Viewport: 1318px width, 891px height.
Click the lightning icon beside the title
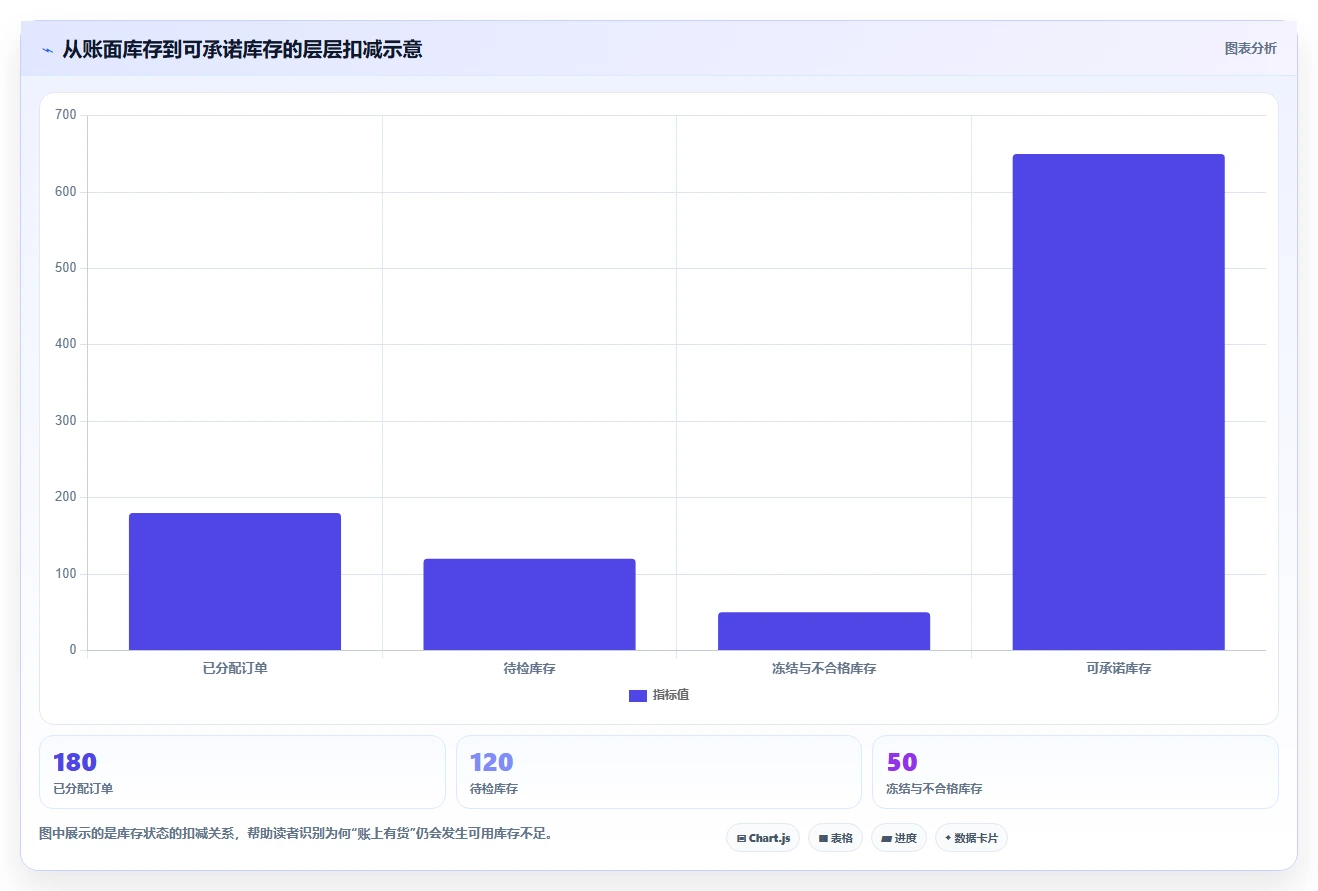pyautogui.click(x=47, y=50)
